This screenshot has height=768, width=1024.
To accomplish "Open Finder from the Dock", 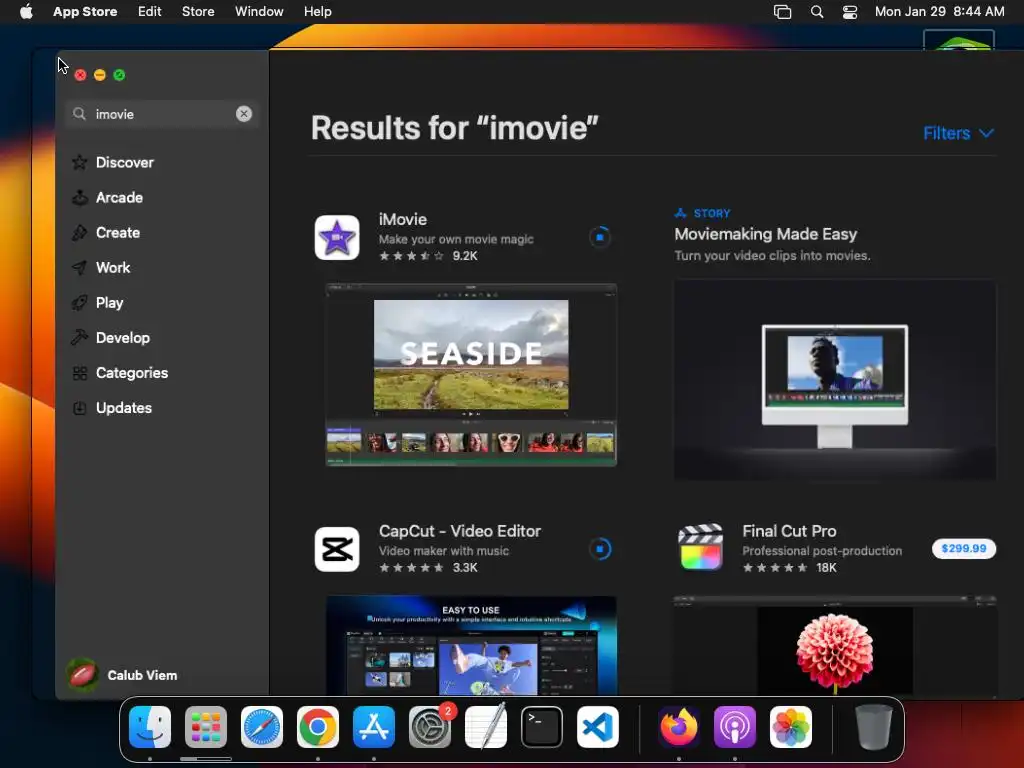I will coord(150,727).
